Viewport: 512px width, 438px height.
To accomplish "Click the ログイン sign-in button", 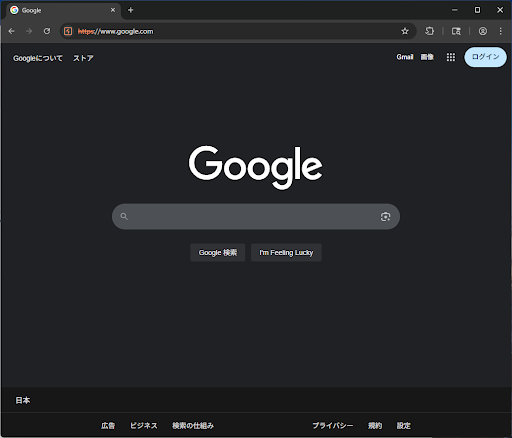I will (x=485, y=57).
